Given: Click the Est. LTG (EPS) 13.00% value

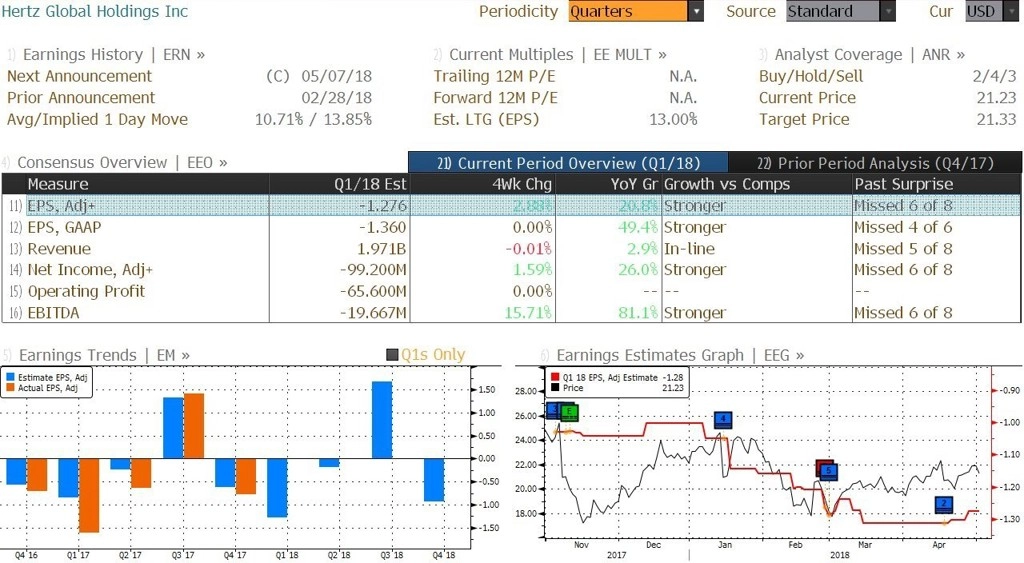Looking at the screenshot, I should [673, 120].
